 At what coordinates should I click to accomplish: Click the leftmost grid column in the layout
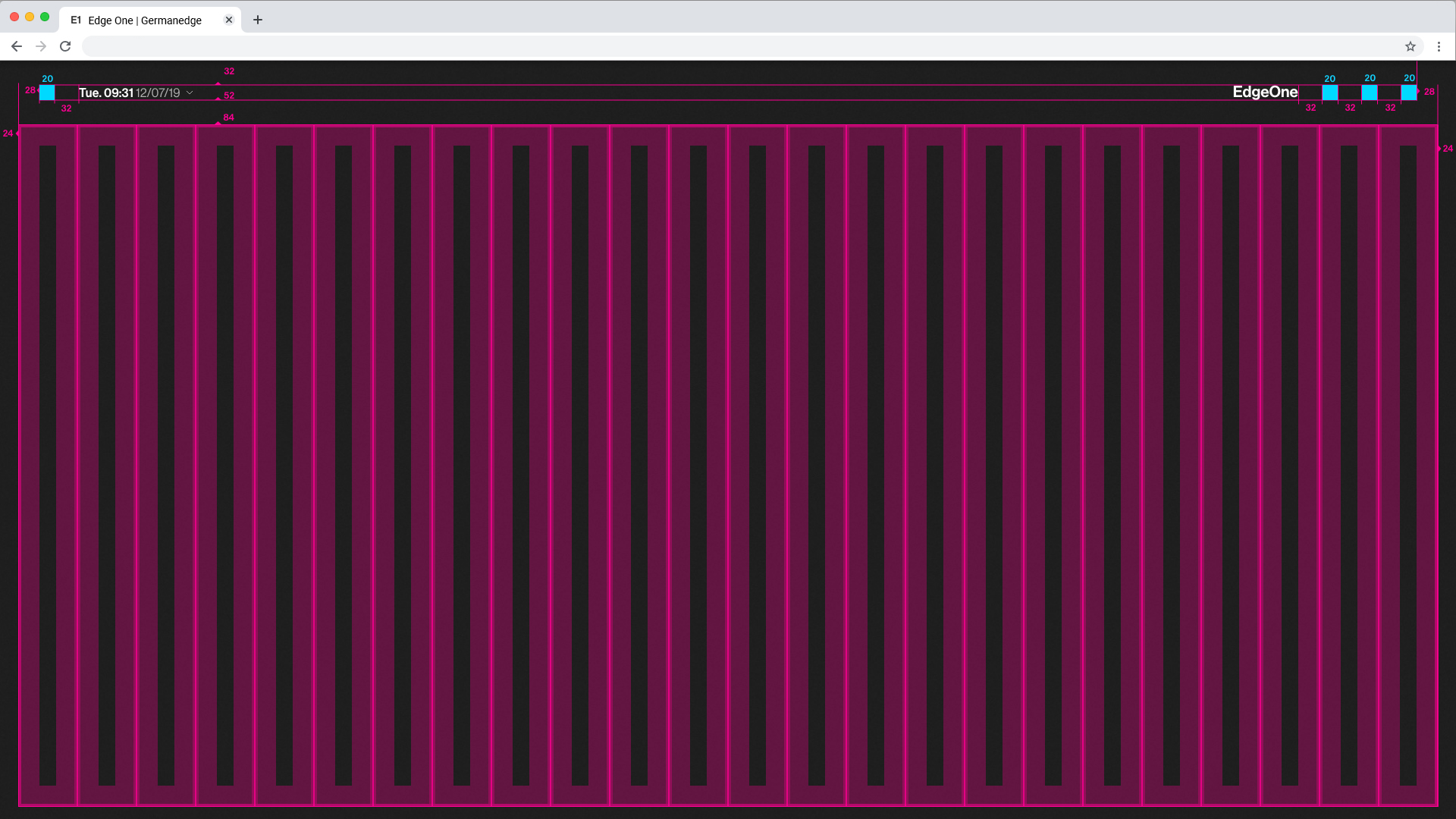point(48,464)
